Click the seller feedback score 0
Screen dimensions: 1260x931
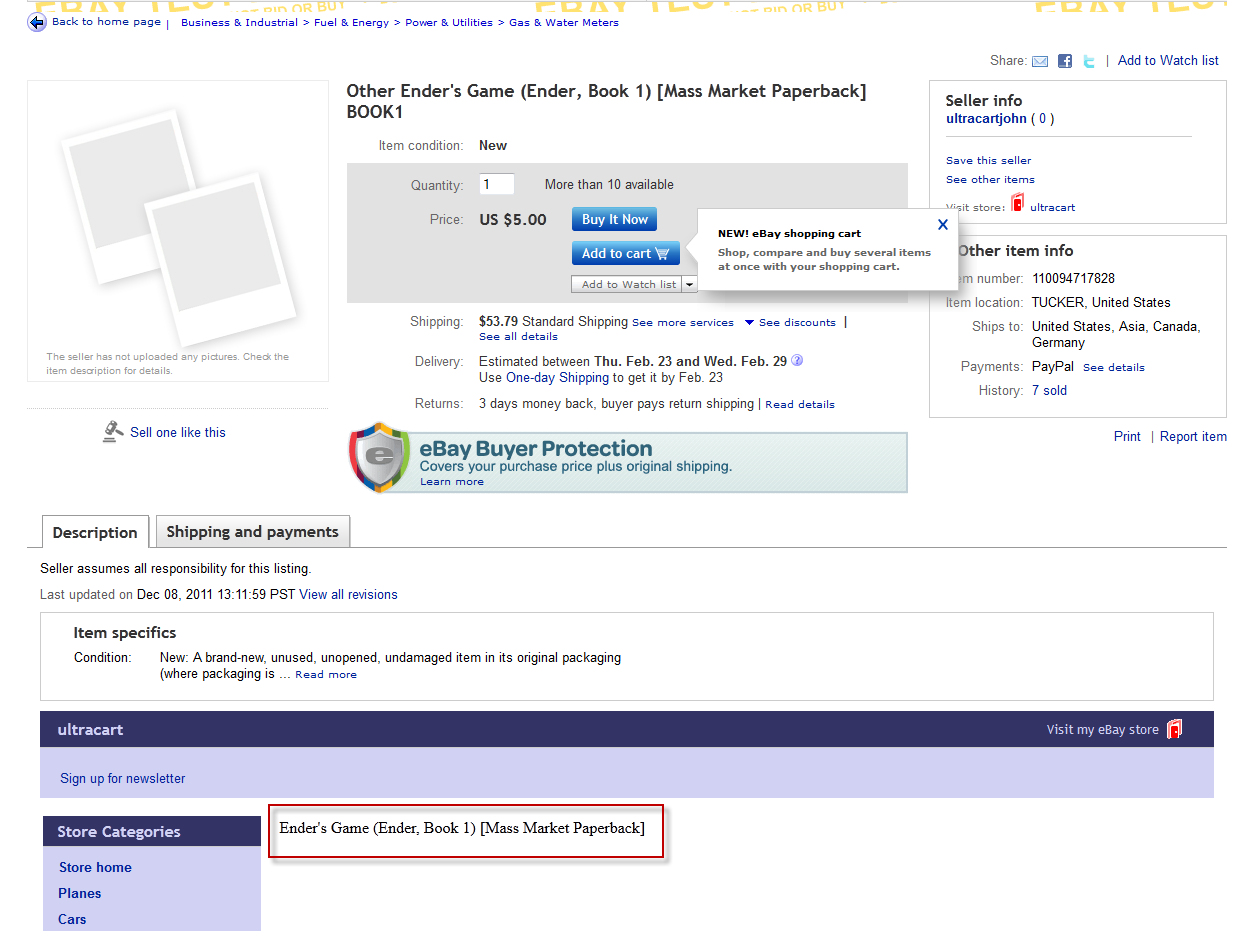1043,119
